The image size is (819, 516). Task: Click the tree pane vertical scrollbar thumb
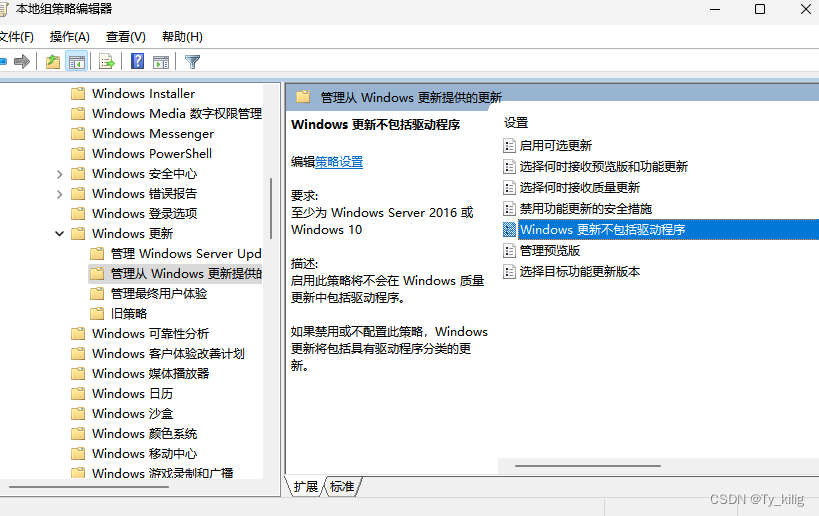click(x=271, y=208)
